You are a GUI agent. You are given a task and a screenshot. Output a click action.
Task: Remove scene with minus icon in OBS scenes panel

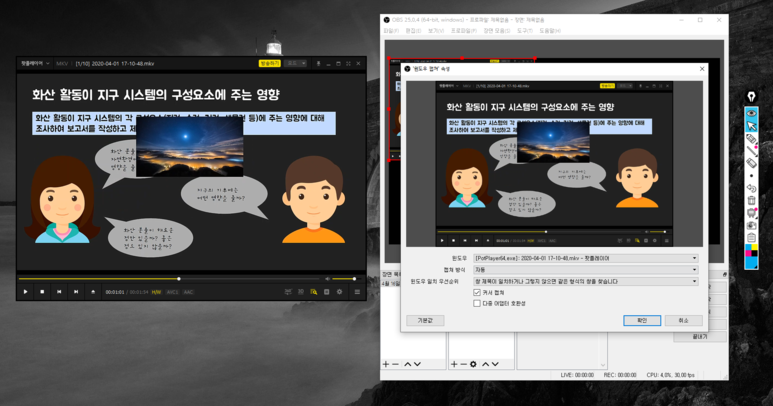point(395,364)
